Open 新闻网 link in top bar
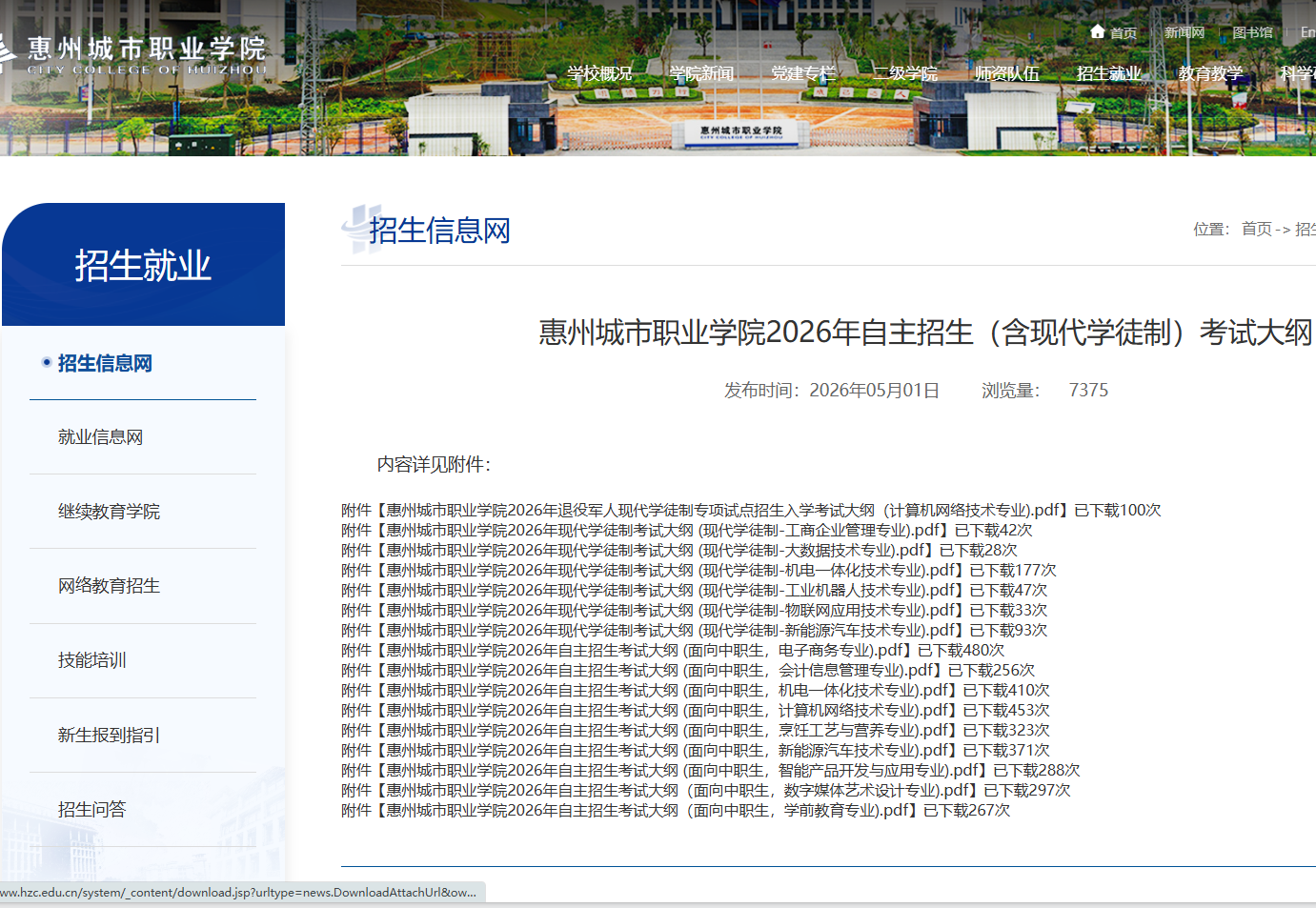 (1184, 32)
